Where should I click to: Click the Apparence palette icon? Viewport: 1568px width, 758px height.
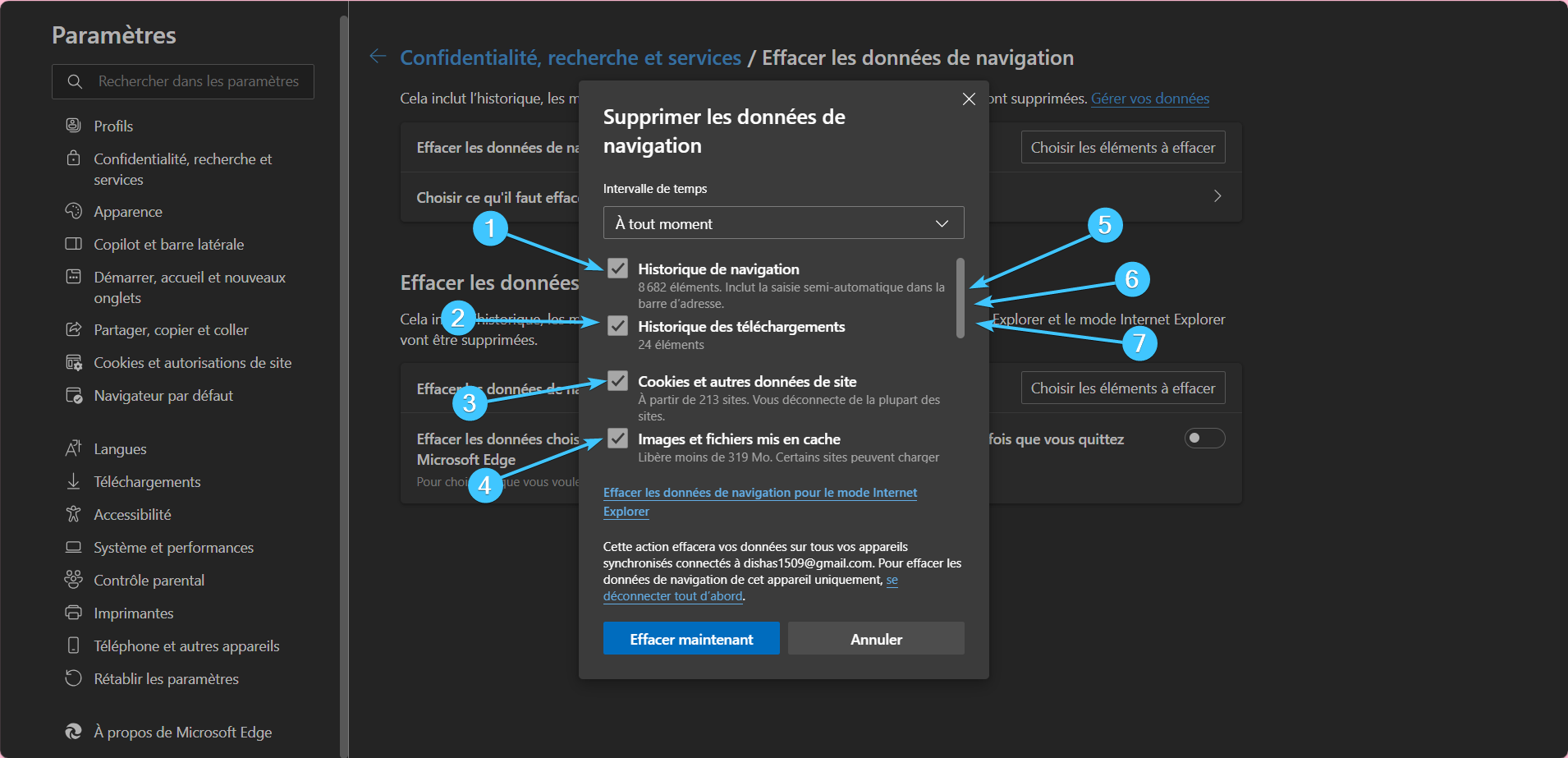[74, 211]
